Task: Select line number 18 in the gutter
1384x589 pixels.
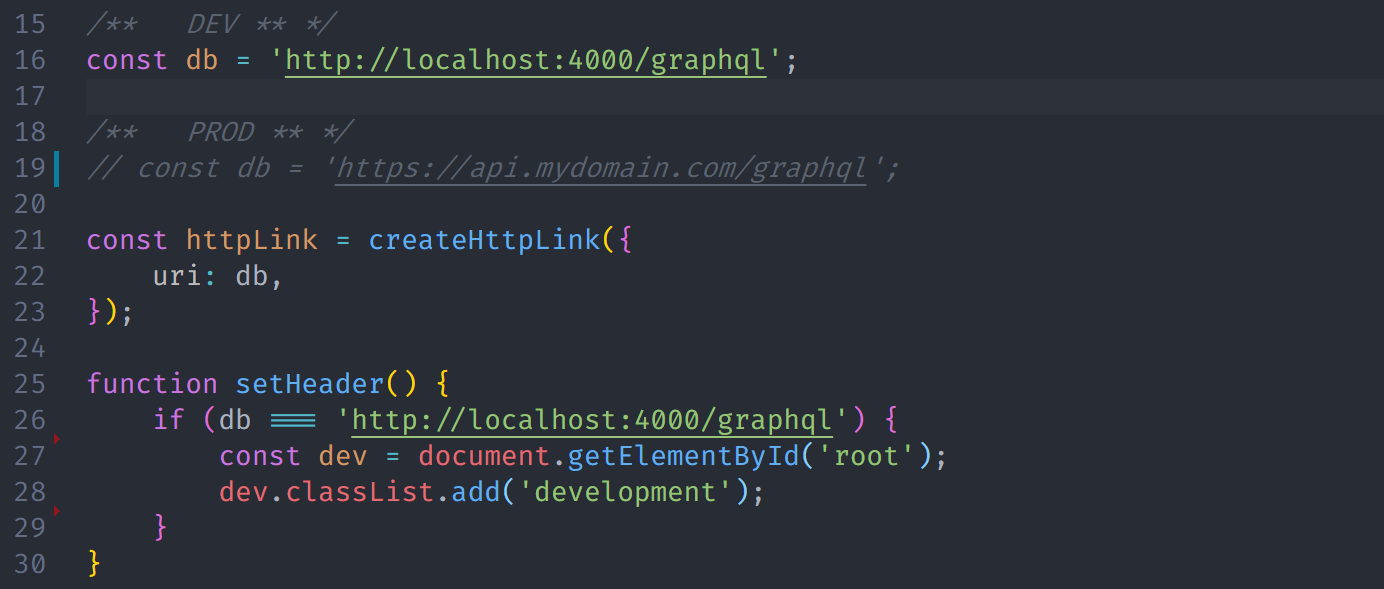Action: tap(31, 132)
